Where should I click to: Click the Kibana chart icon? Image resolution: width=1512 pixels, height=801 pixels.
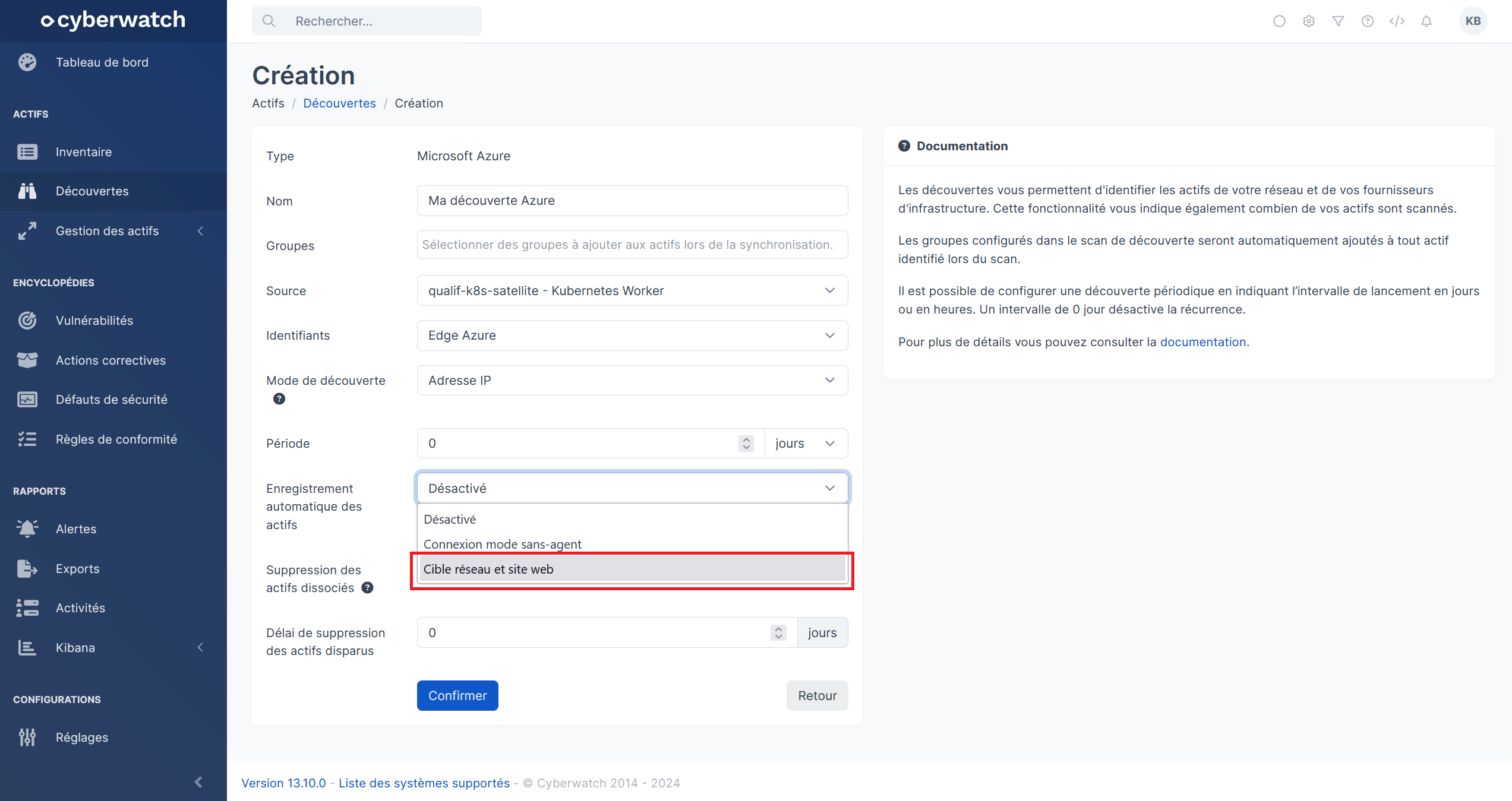click(27, 648)
